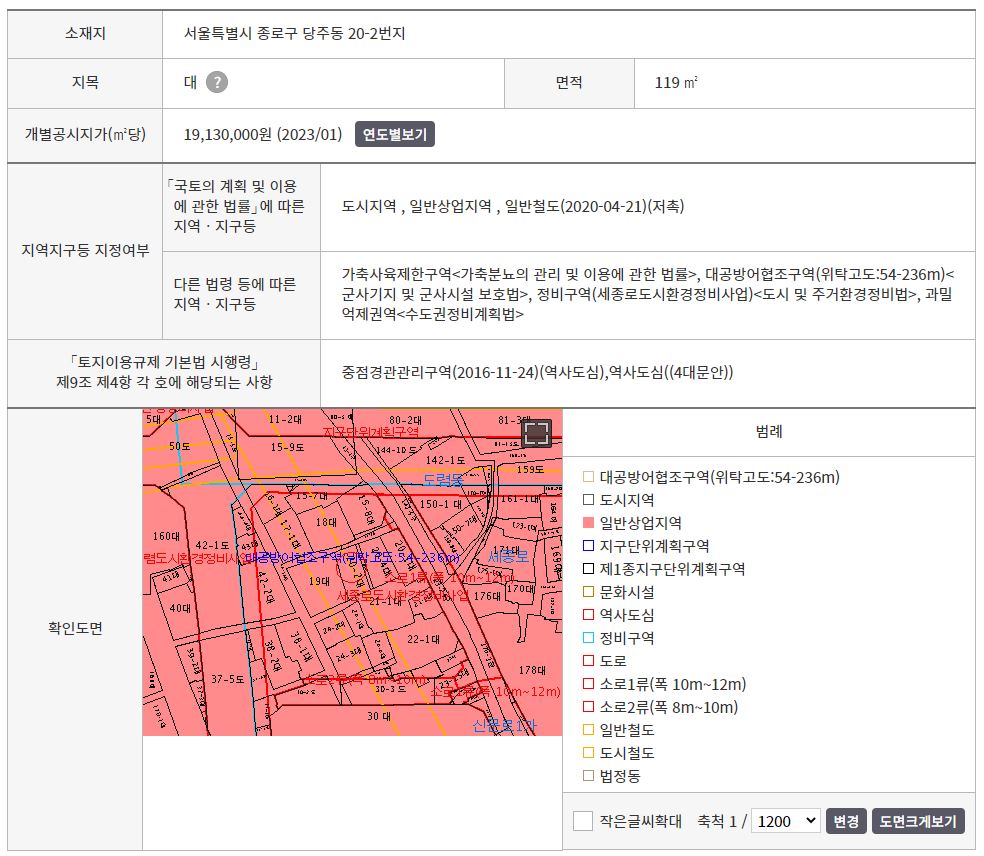Click the area value 119 ㎡

tap(676, 82)
